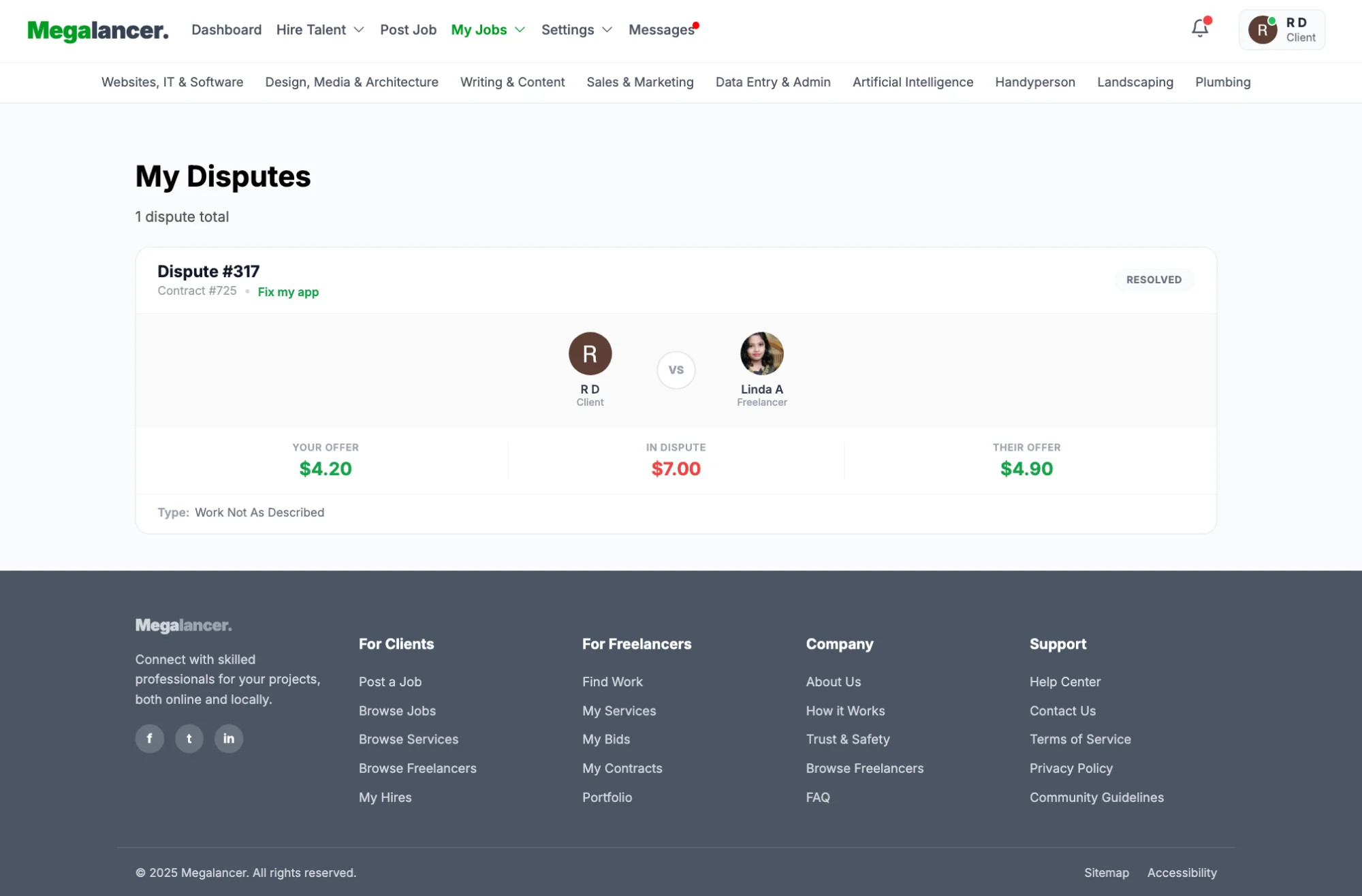Click the R D account avatar
Screen dimensions: 1362x896
point(1262,29)
